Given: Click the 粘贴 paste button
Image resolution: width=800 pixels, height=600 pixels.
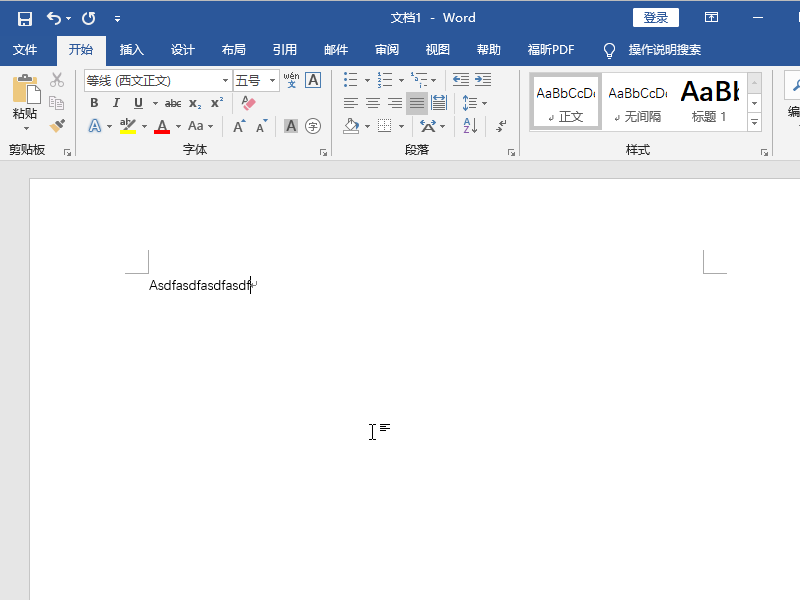Looking at the screenshot, I should click(25, 100).
